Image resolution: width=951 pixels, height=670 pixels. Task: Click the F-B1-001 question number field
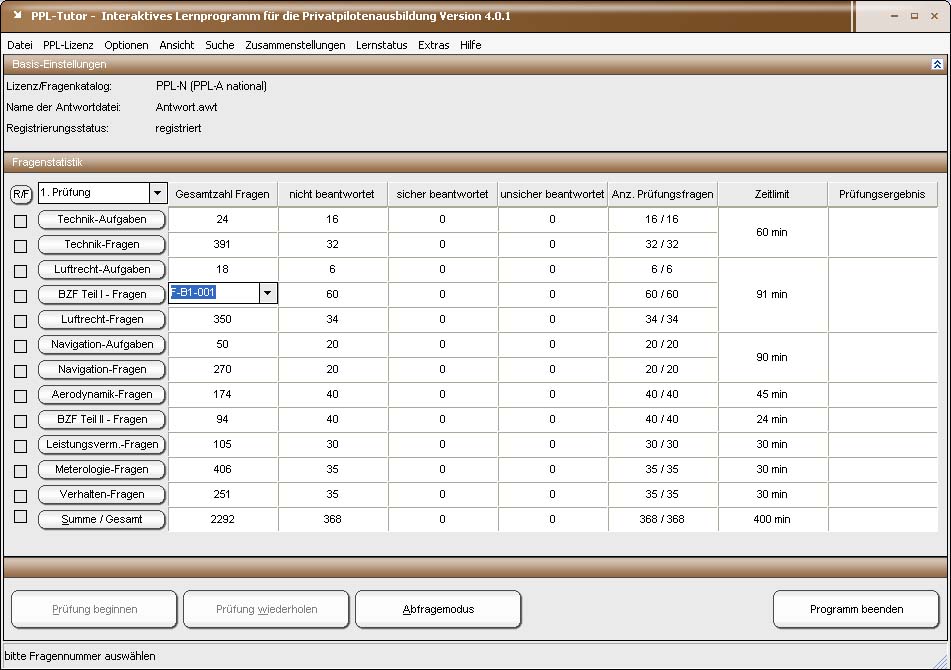coord(215,293)
